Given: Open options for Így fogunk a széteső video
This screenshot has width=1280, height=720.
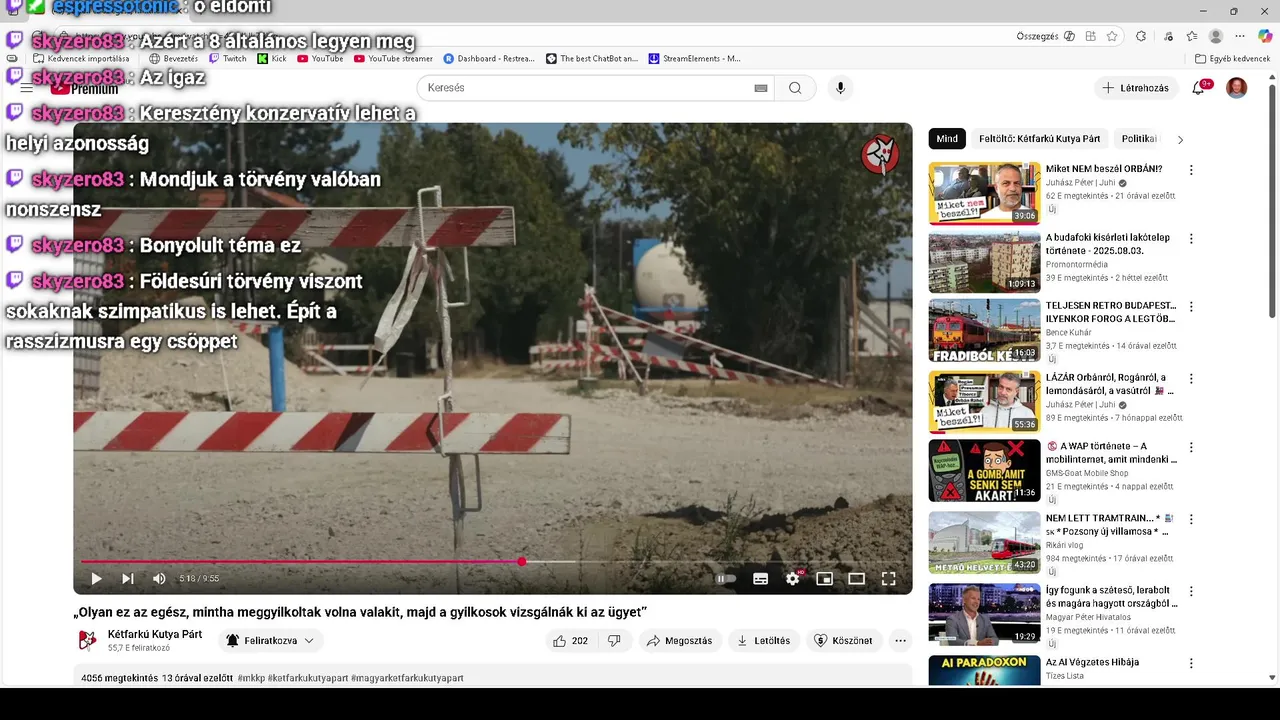Looking at the screenshot, I should coord(1191,591).
